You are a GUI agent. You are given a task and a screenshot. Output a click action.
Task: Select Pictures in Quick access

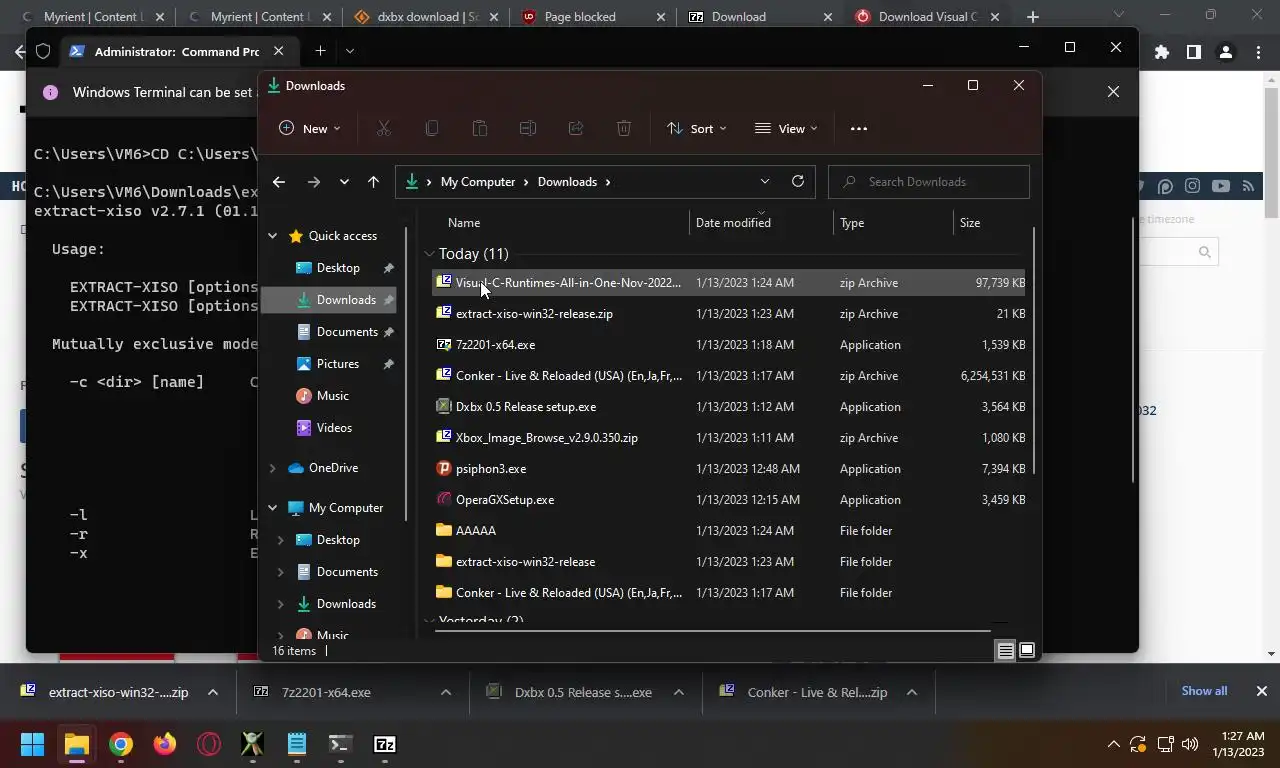337,364
